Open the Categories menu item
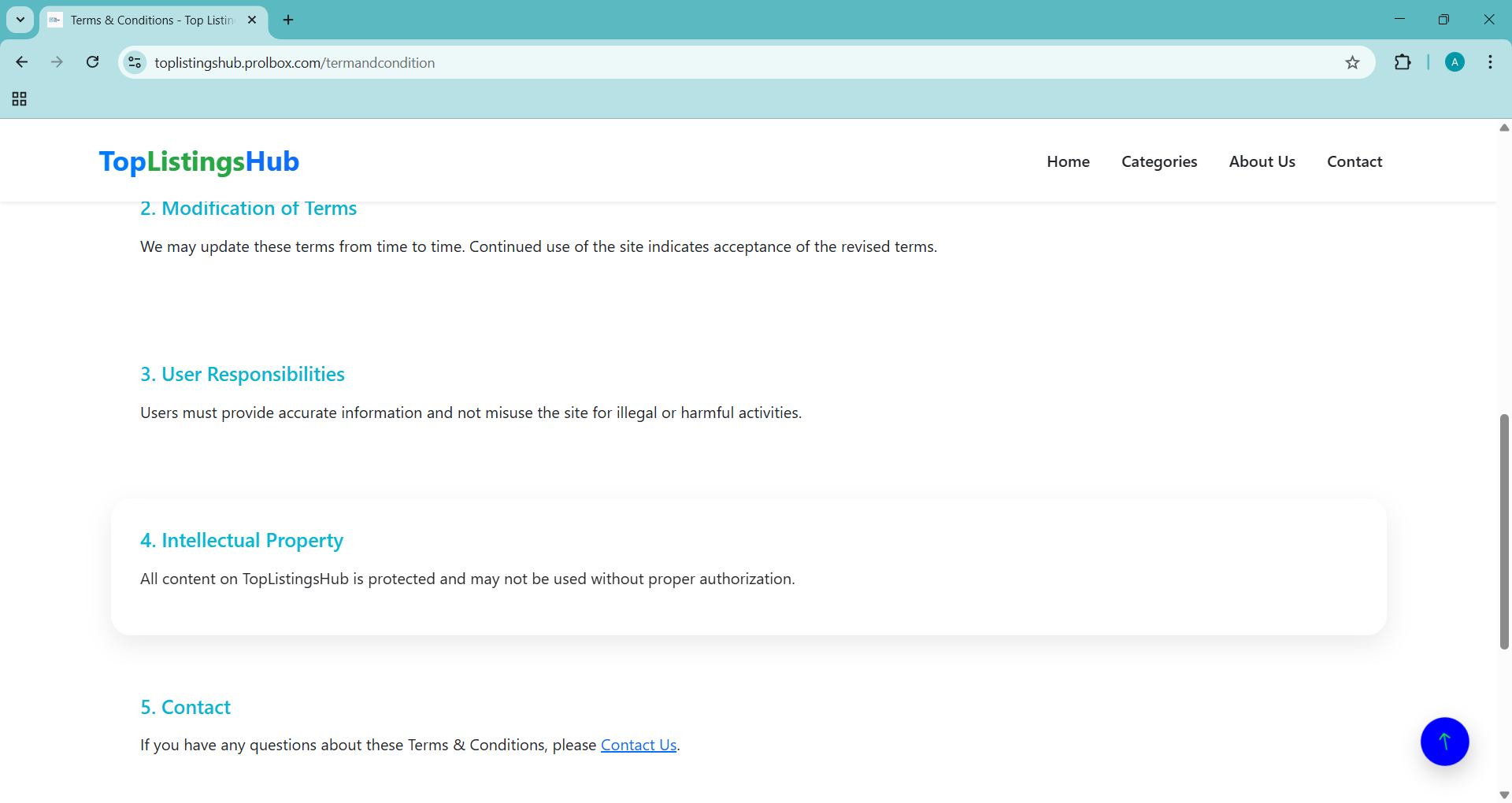Viewport: 1512px width, 803px height. [x=1159, y=161]
